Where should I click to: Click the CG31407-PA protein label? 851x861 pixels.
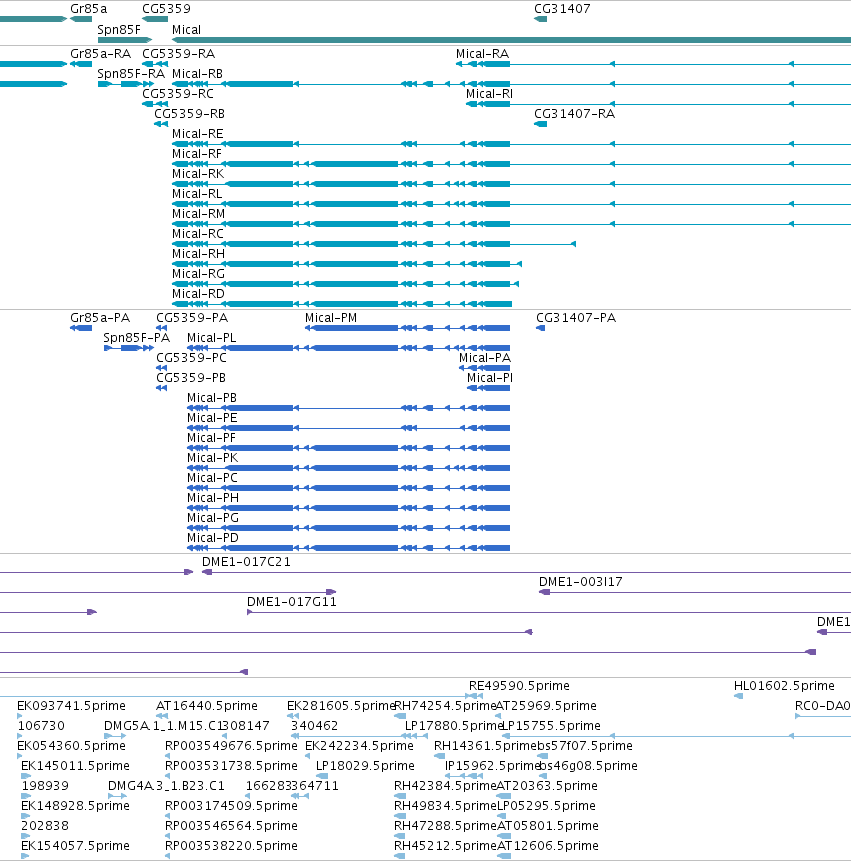click(576, 318)
